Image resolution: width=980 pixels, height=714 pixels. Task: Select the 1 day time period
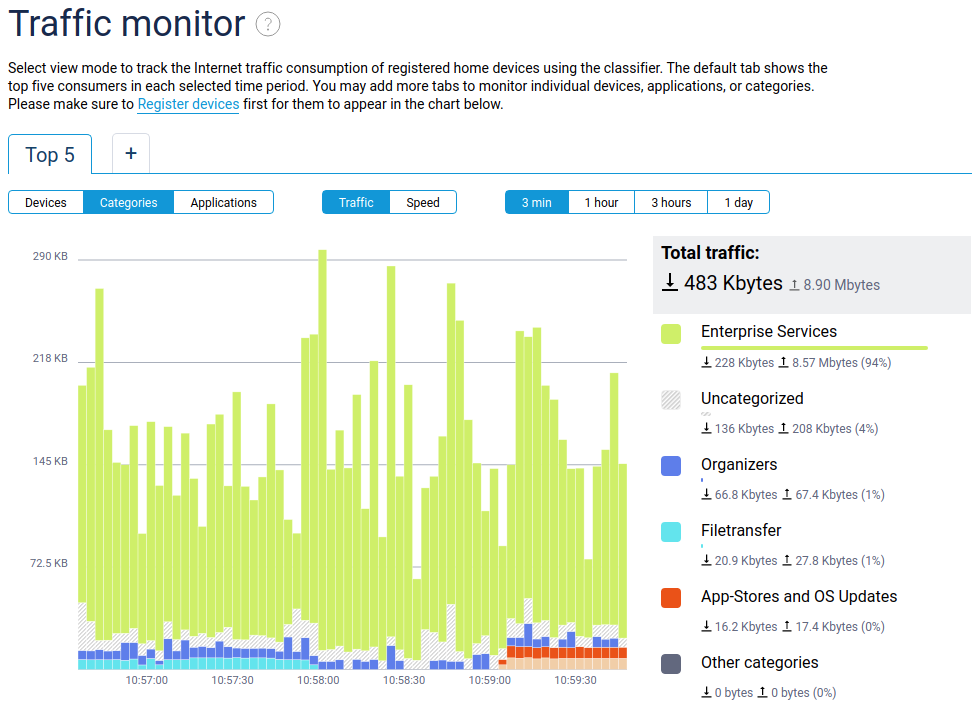click(738, 203)
